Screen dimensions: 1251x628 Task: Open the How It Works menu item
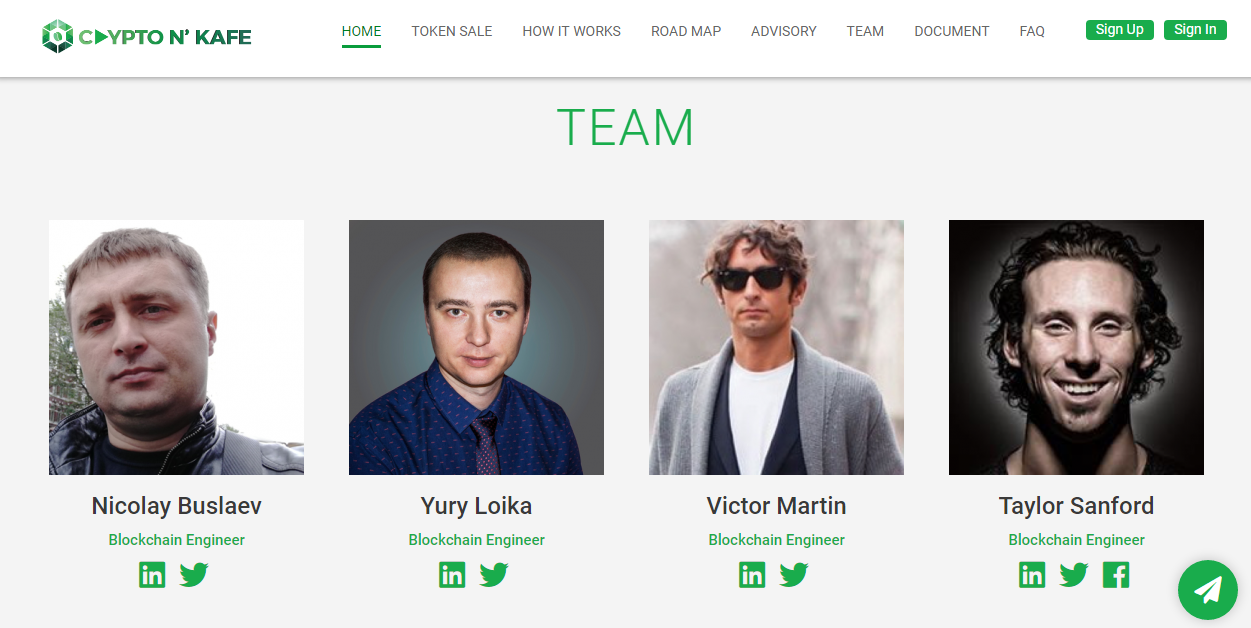[x=571, y=31]
